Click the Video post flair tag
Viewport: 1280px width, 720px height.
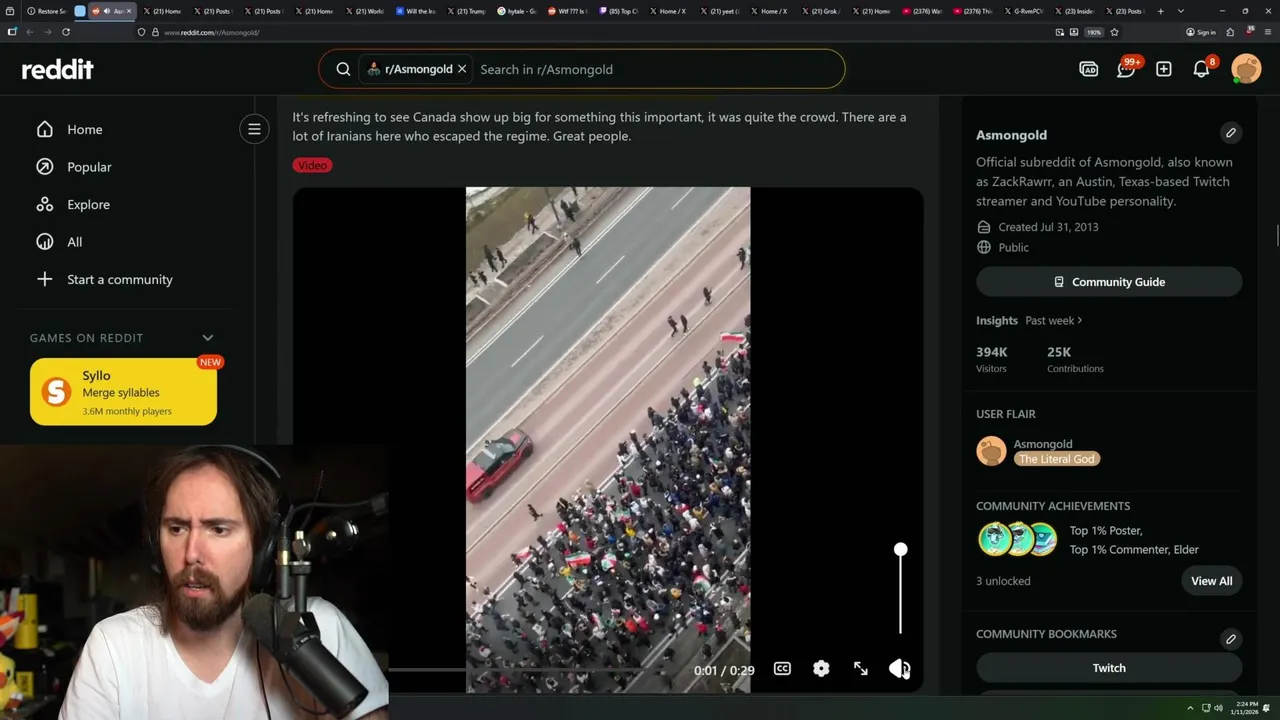point(312,165)
